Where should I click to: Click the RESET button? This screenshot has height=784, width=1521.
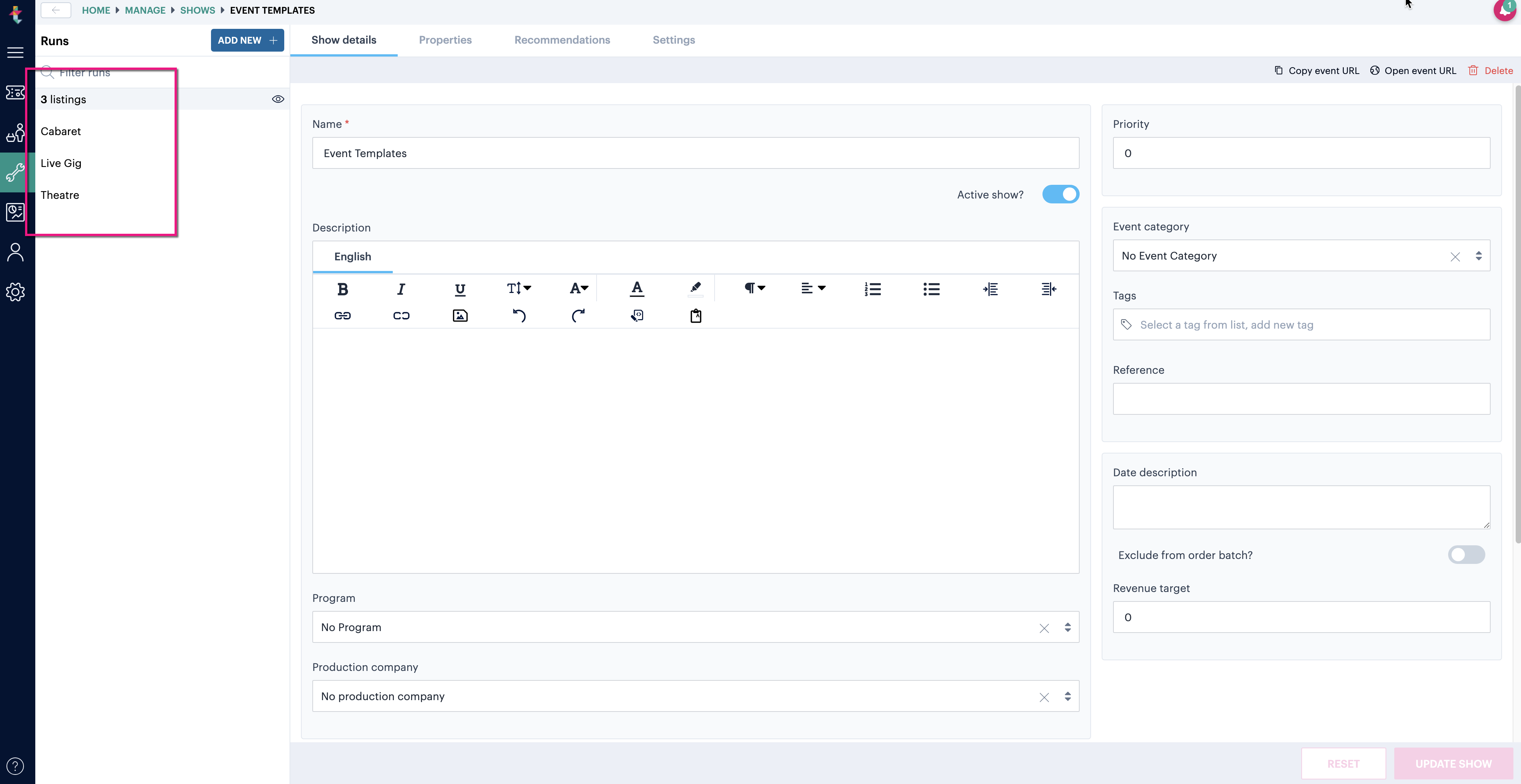tap(1343, 764)
